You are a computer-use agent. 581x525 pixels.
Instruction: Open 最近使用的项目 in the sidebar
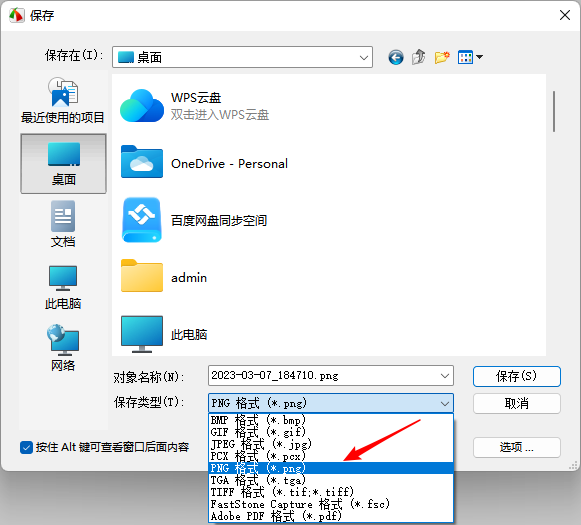tap(63, 100)
